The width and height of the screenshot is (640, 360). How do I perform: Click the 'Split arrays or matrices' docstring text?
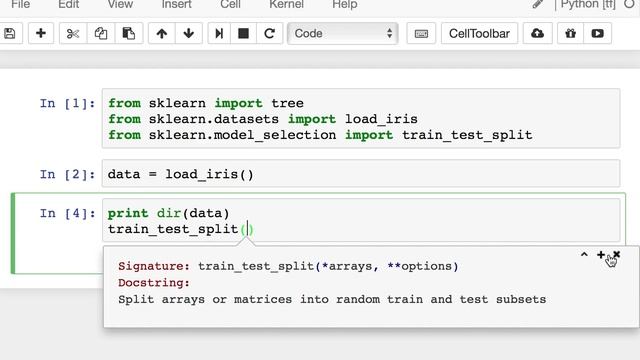click(x=332, y=300)
